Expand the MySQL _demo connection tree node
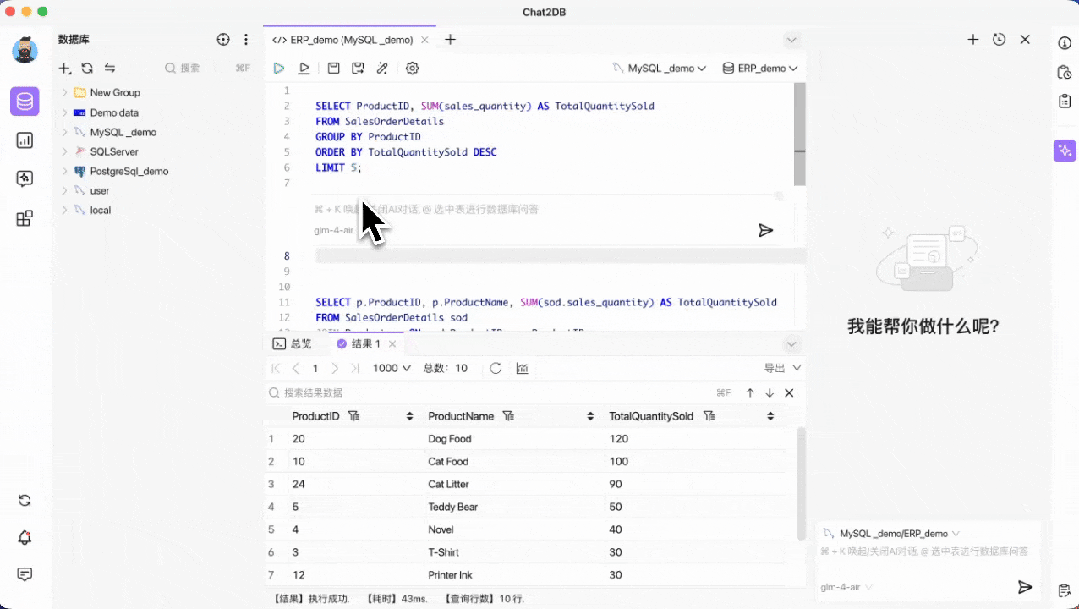The image size is (1079, 609). [x=65, y=132]
